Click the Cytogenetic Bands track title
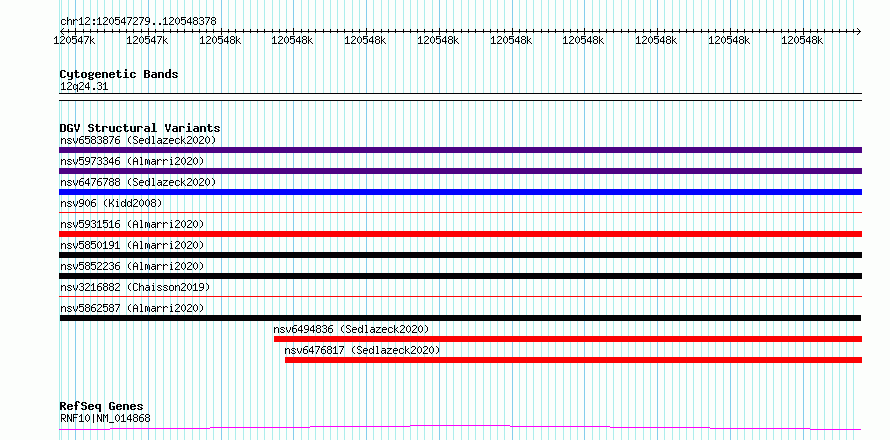The width and height of the screenshot is (890, 440). point(119,74)
